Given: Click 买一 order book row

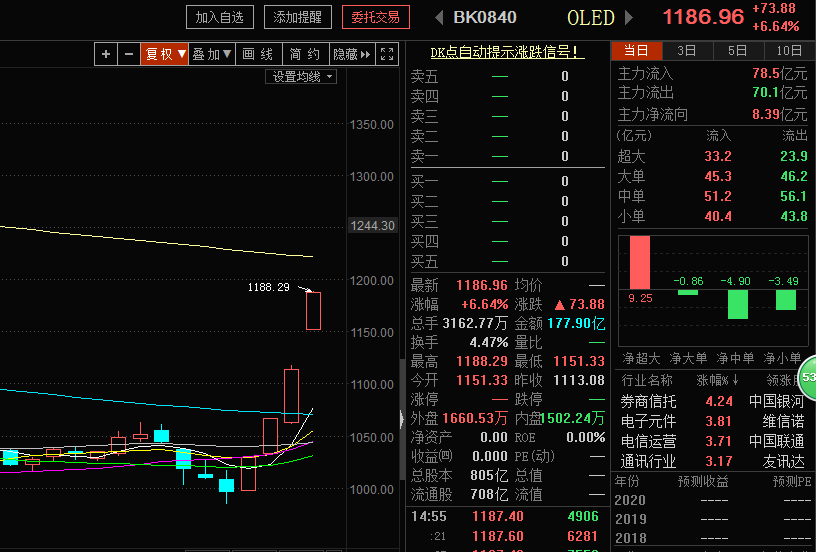Looking at the screenshot, I should pos(507,181).
